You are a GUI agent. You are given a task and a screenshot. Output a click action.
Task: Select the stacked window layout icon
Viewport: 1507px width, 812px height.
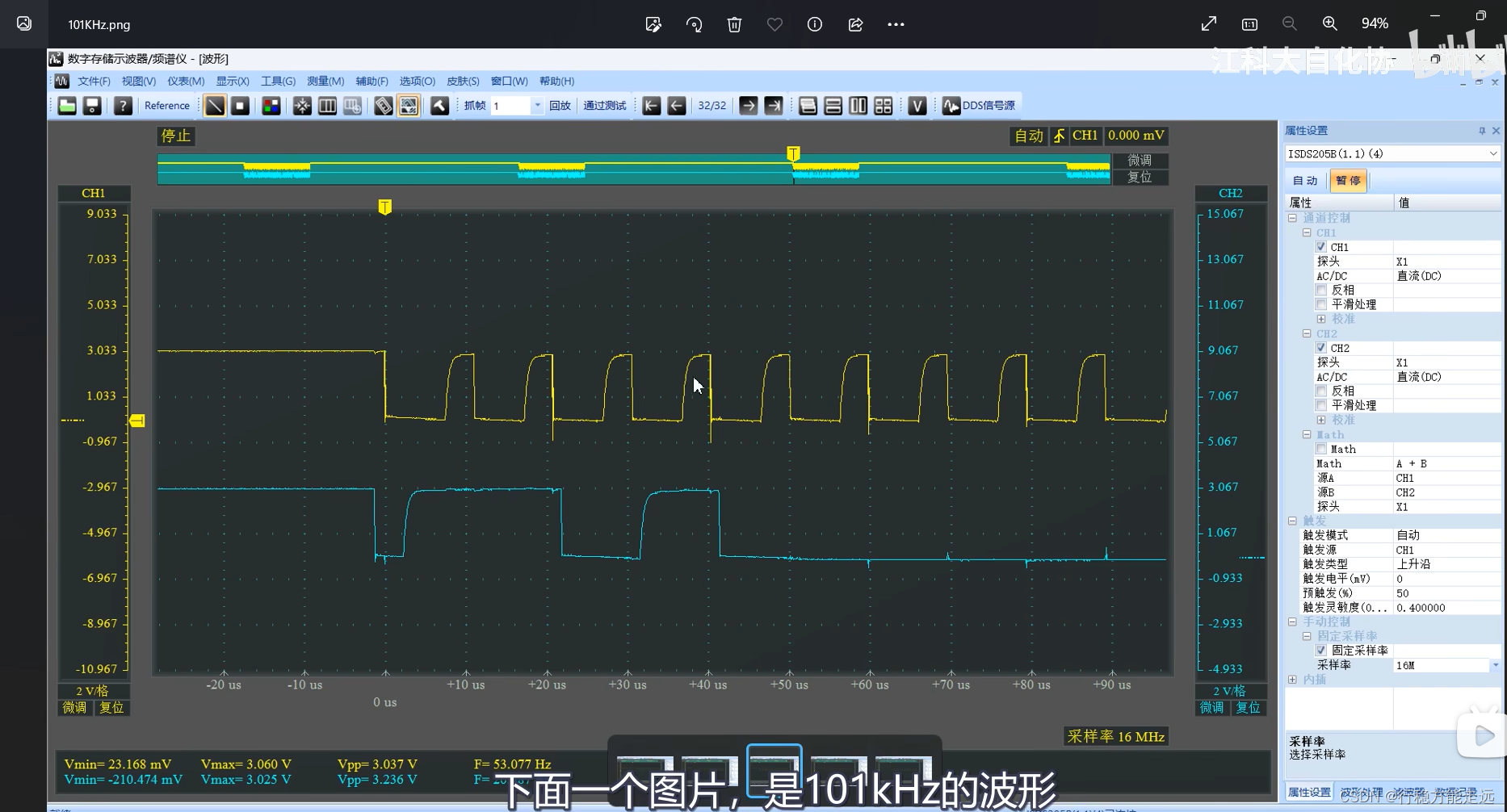coord(808,106)
